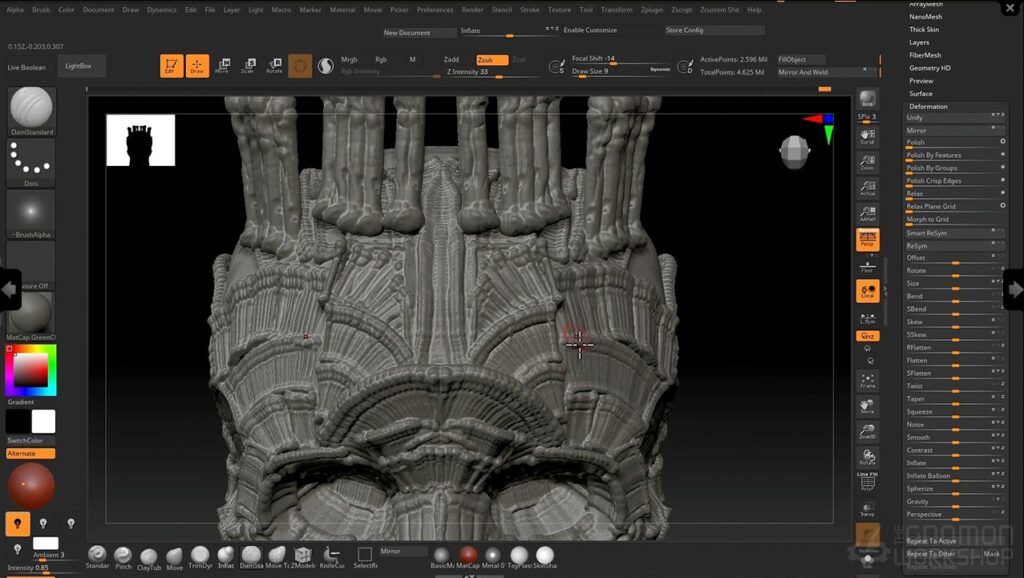Apply the SkinShade material
Viewport: 1024px width, 578px height.
(x=545, y=556)
